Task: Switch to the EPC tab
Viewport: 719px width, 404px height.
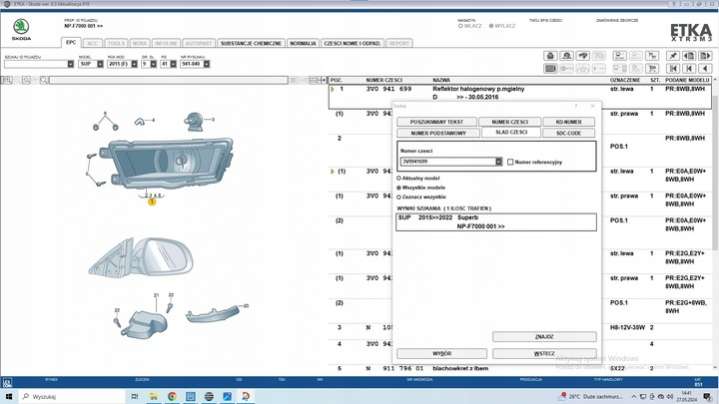Action: click(x=71, y=43)
